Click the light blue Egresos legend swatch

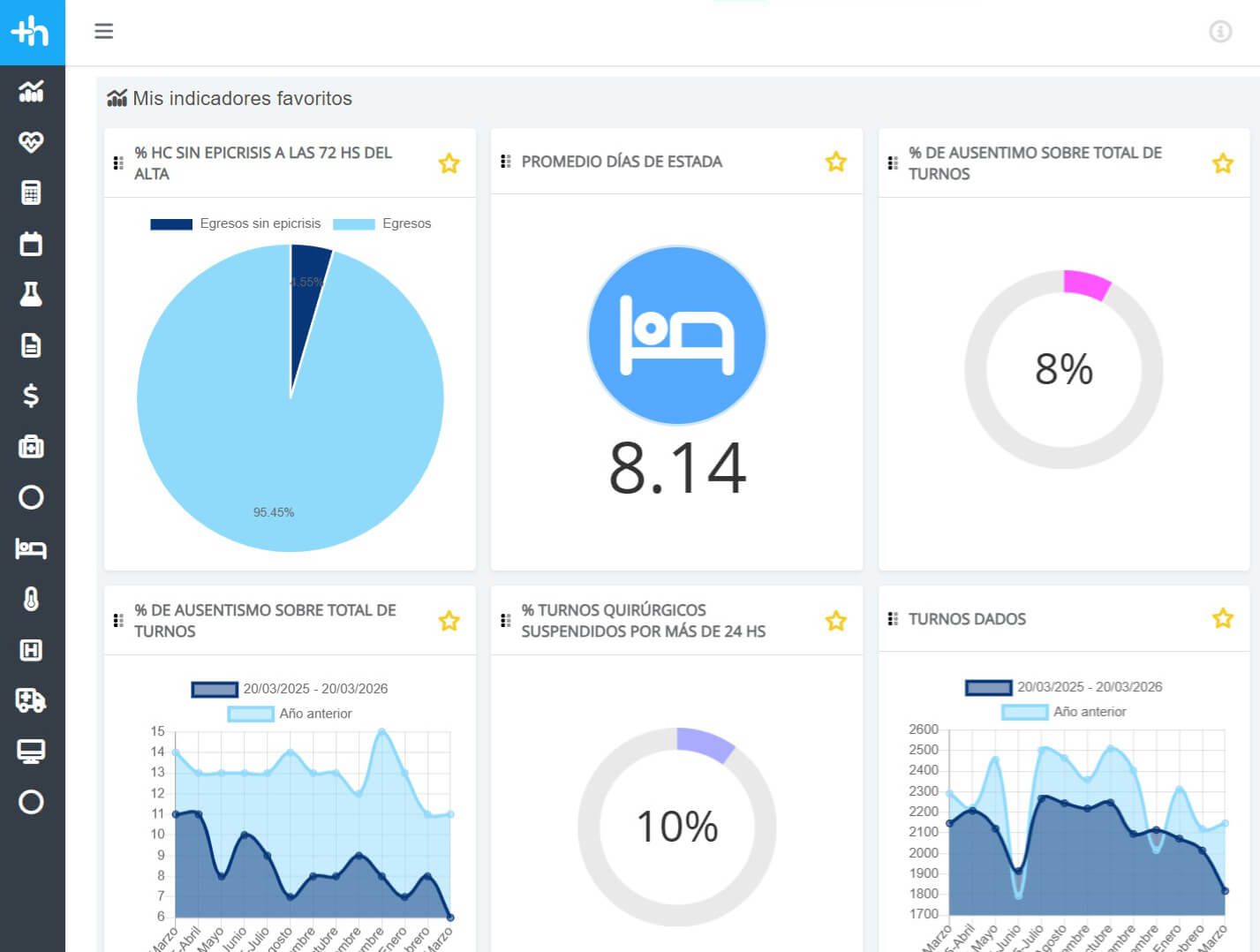[x=353, y=224]
